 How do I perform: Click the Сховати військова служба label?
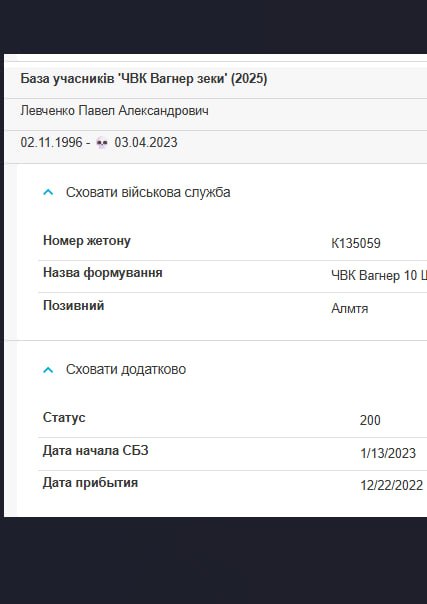[x=148, y=192]
